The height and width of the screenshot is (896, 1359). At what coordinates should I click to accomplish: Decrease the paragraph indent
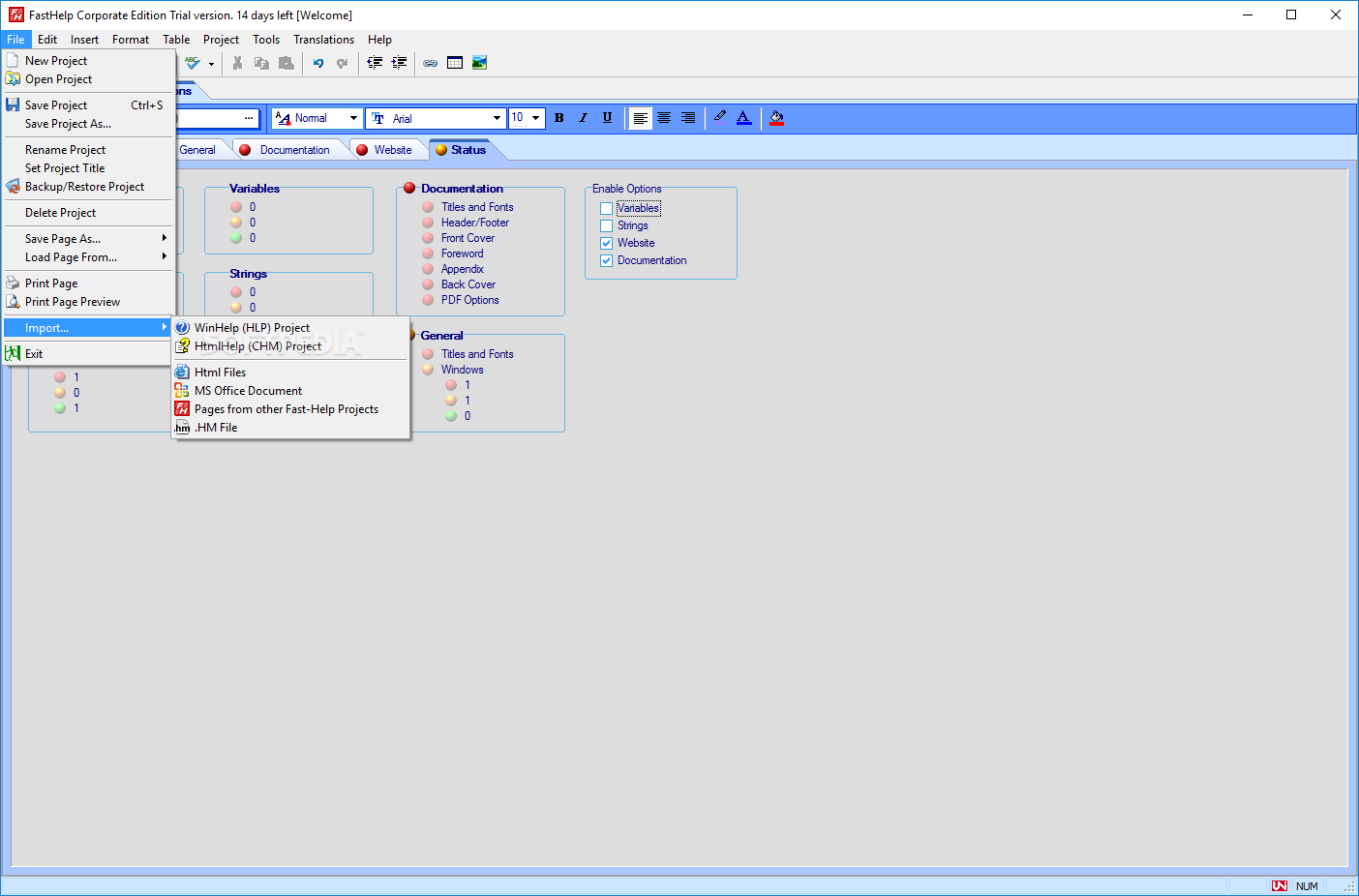coord(375,63)
